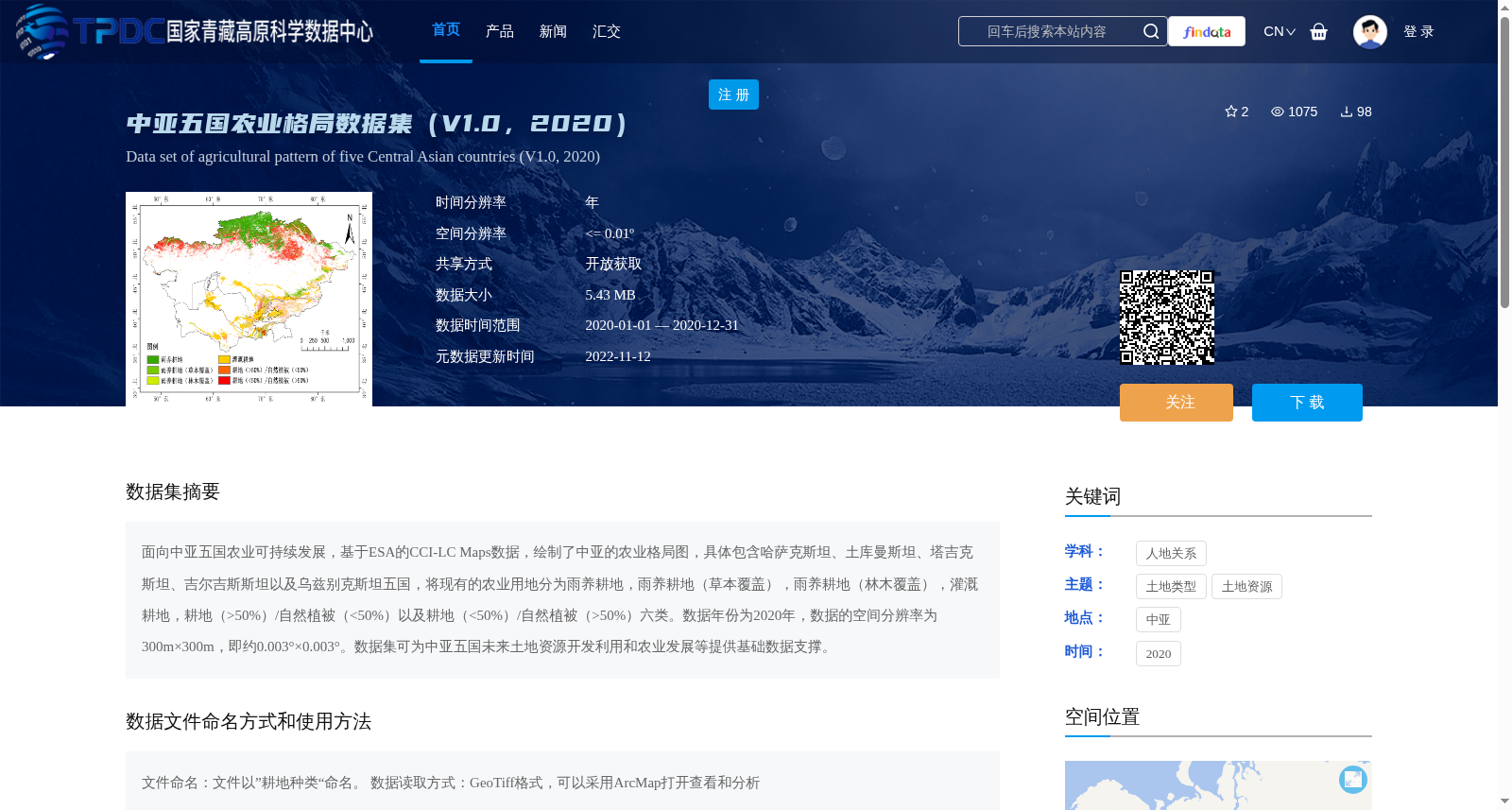
Task: Open the shopping basket icon
Action: 1318,31
